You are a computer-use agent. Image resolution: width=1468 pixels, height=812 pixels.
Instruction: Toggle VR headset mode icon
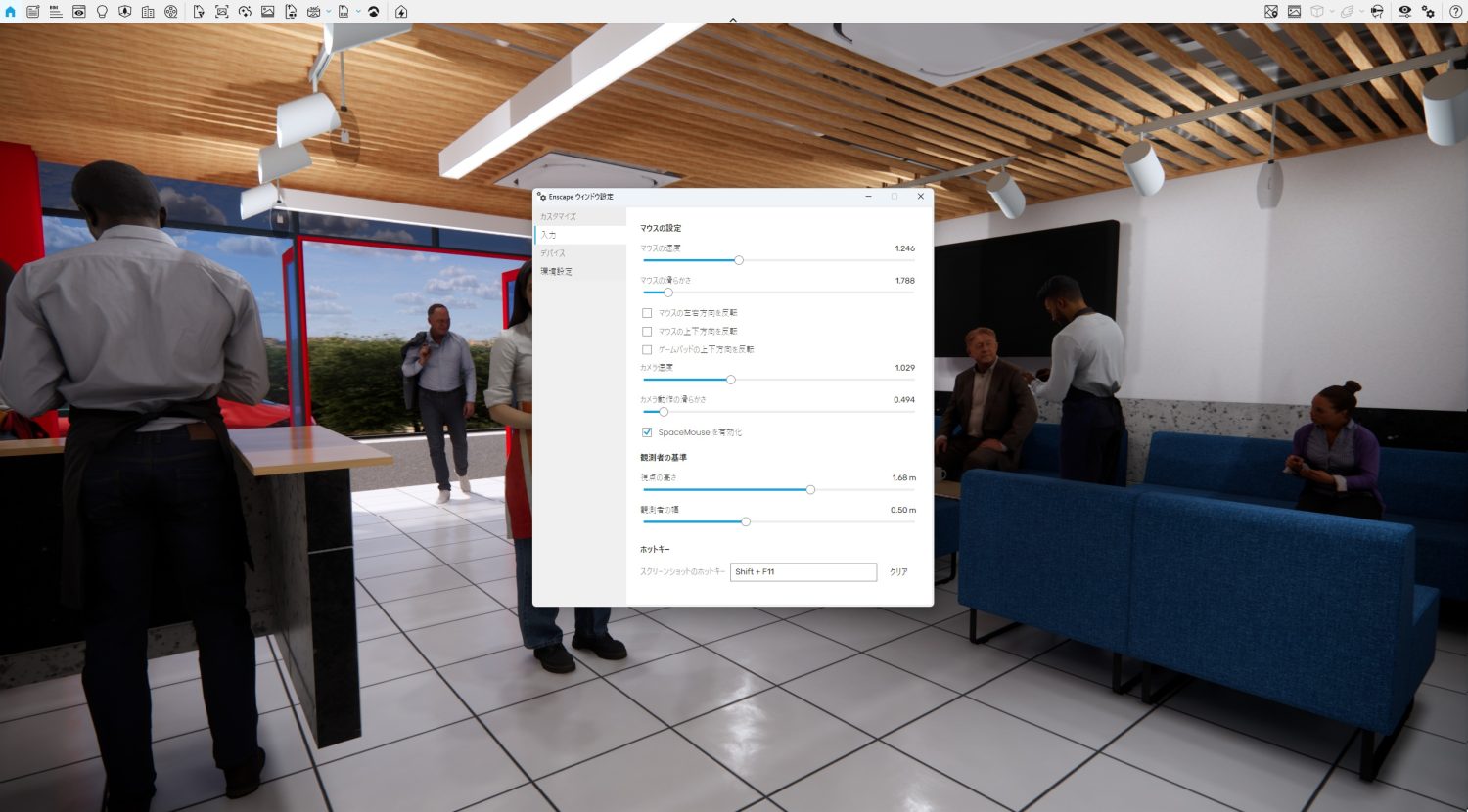1377,12
